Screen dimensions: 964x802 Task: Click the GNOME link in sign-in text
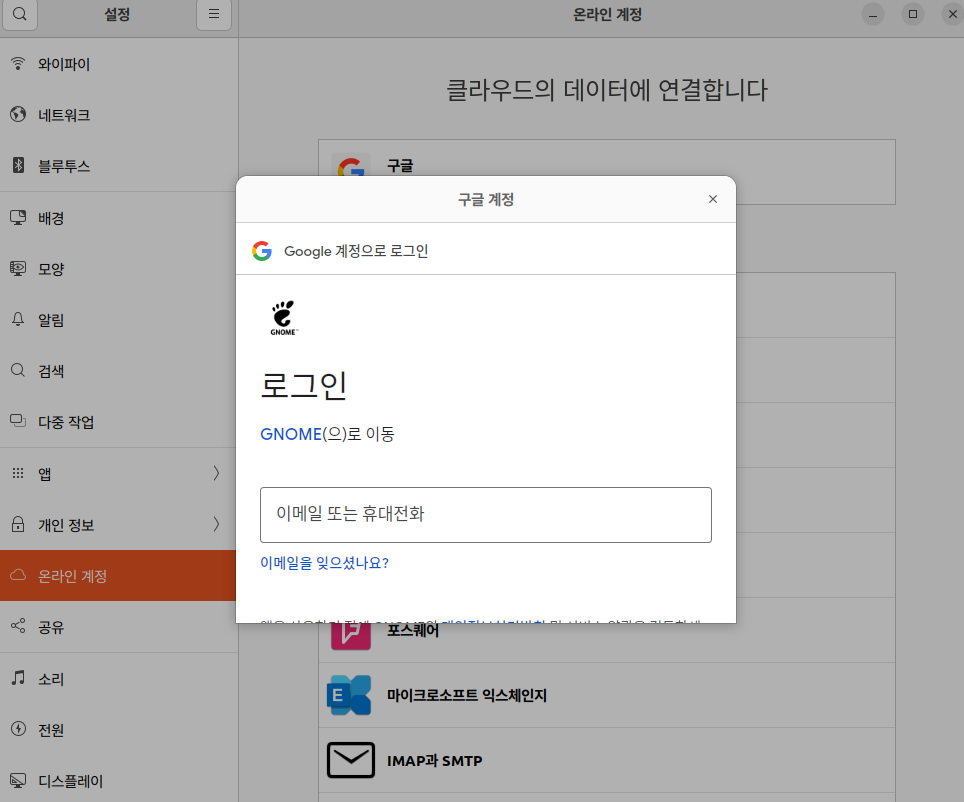(291, 434)
